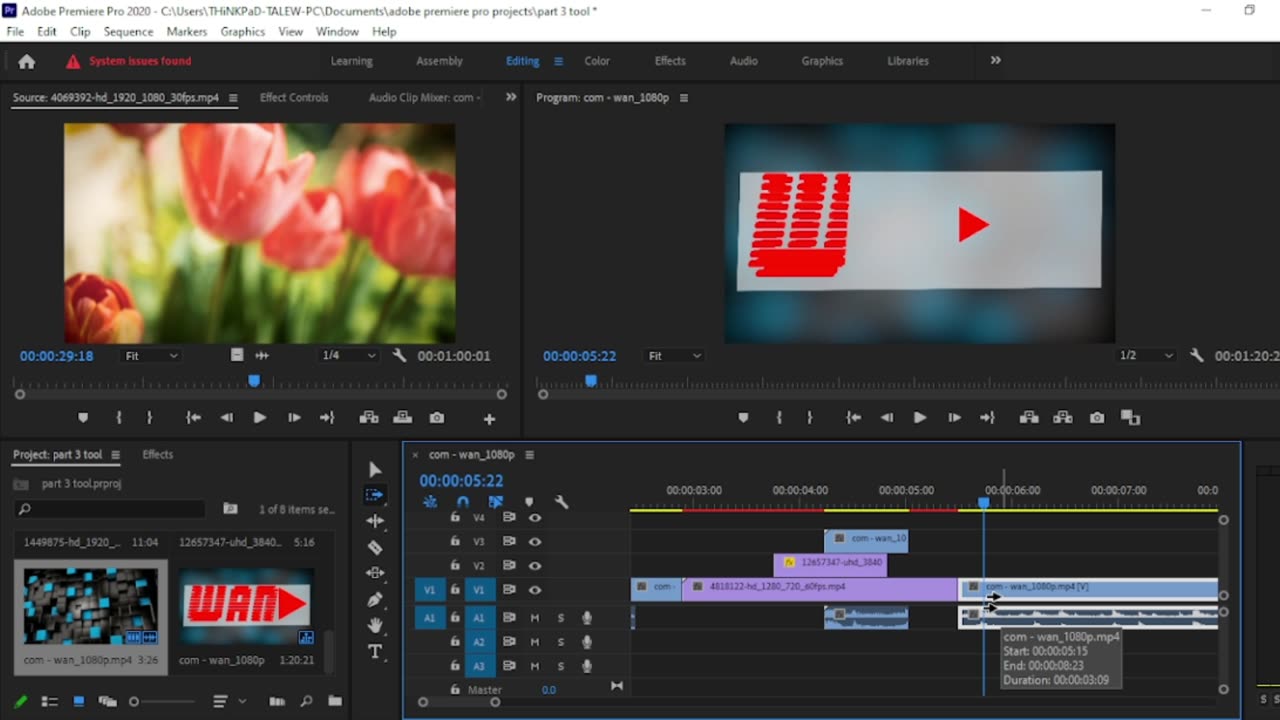Open Source monitor 1/4 resolution dropdown
The width and height of the screenshot is (1280, 720).
click(349, 355)
